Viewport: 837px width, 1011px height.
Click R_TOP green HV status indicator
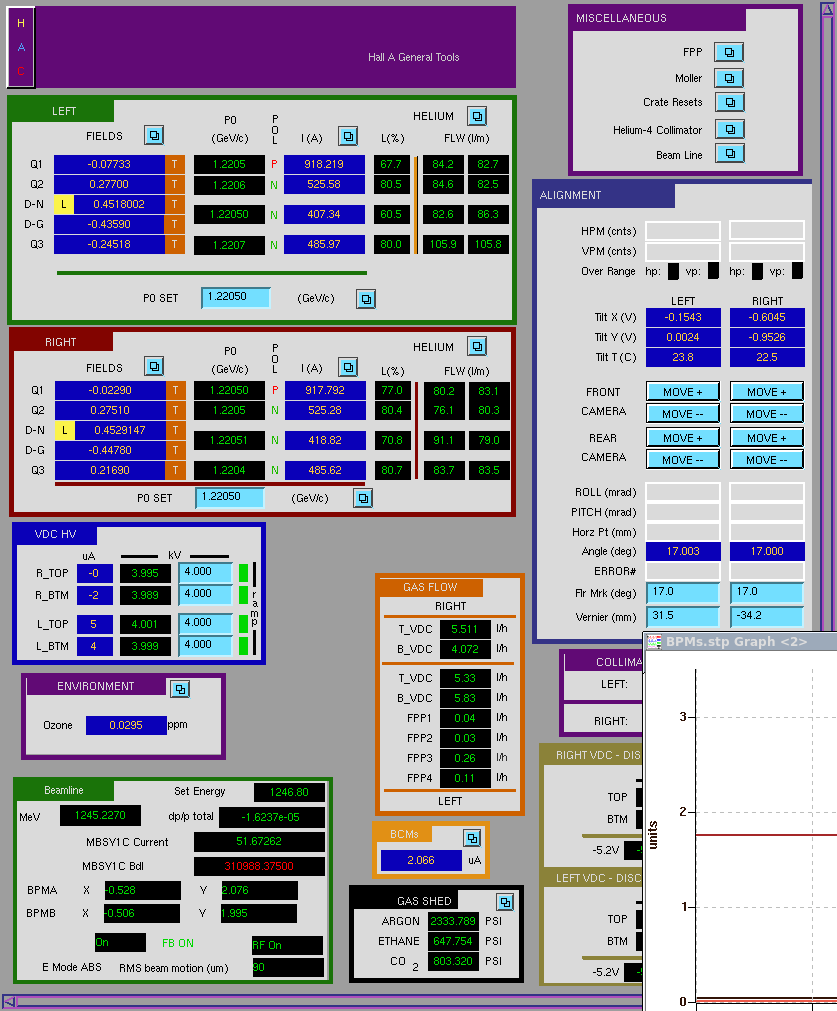click(x=243, y=573)
